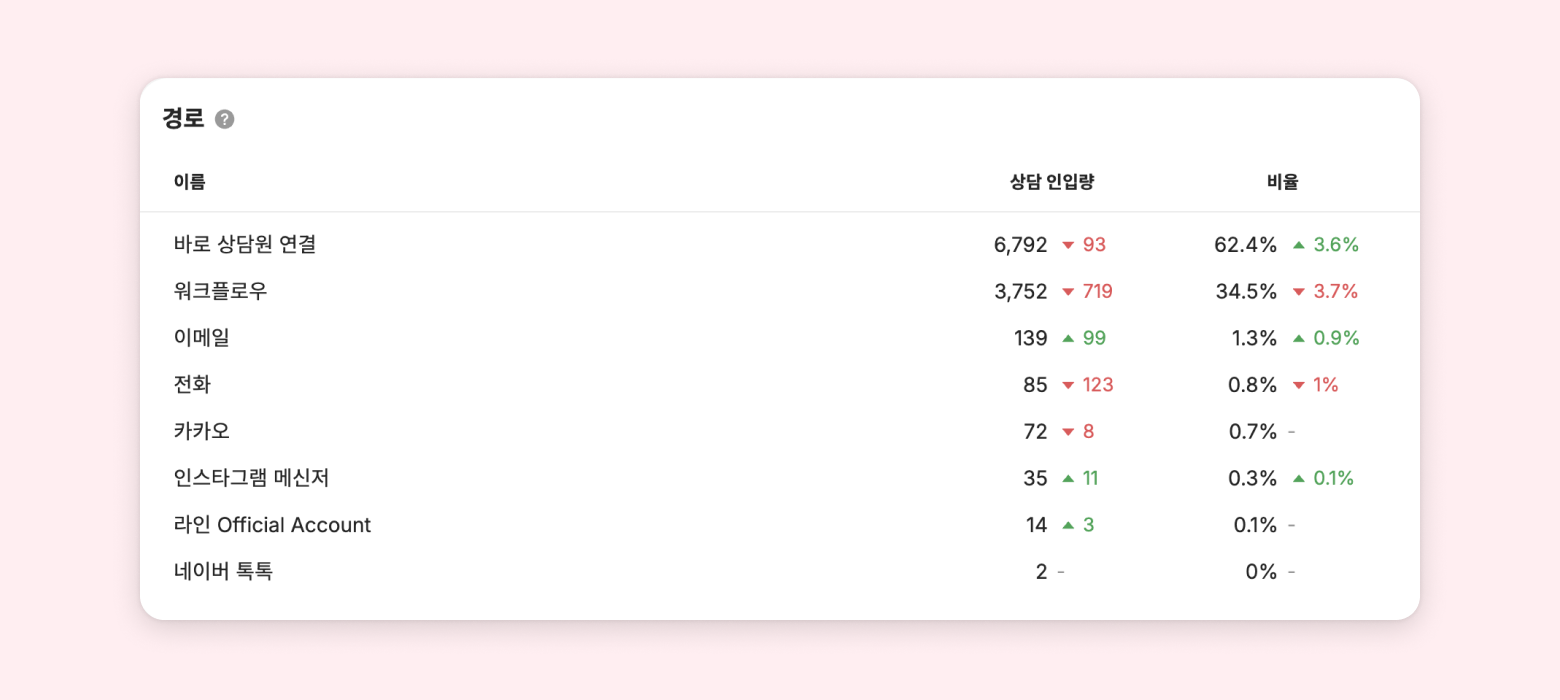Viewport: 1560px width, 700px height.
Task: Click the 이메일 channel name
Action: point(201,338)
